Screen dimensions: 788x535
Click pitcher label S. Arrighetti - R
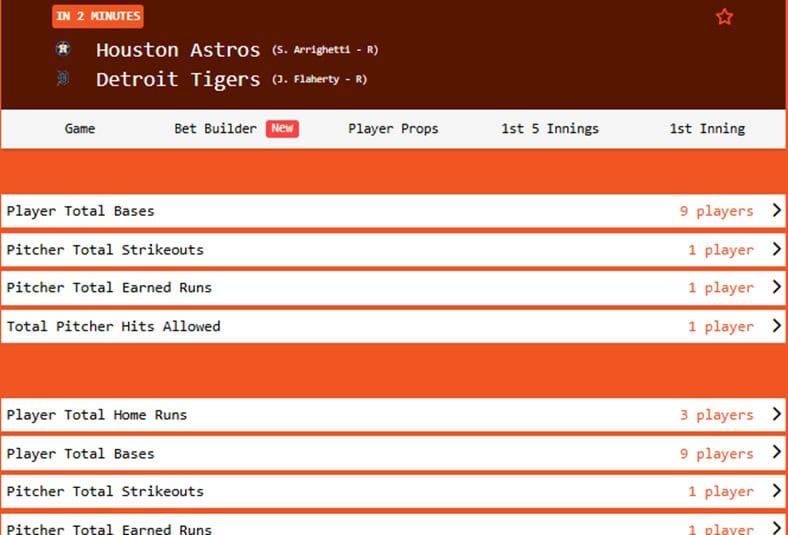coord(325,50)
